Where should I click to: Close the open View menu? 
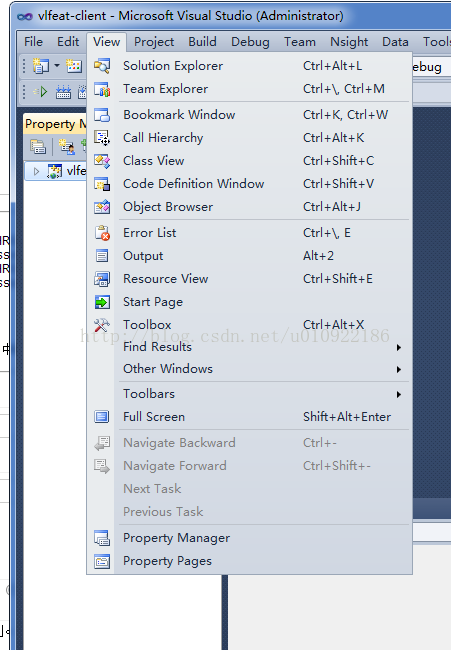(x=107, y=42)
